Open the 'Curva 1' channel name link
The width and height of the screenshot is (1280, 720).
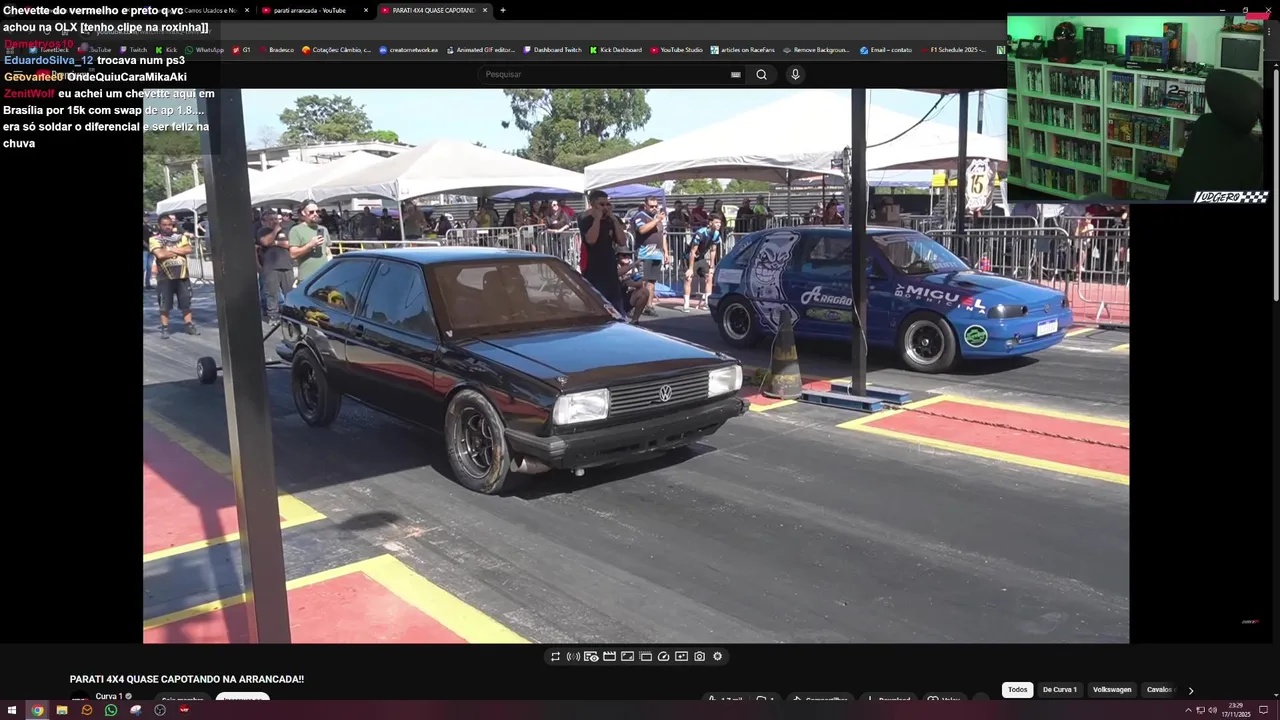[109, 696]
